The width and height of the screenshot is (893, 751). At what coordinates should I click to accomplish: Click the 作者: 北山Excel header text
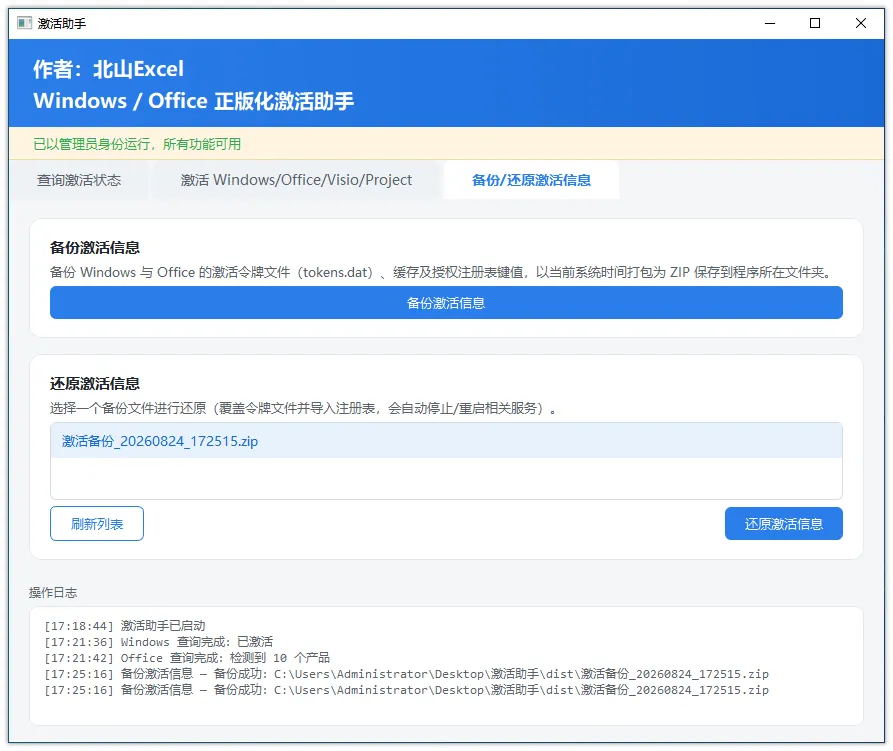click(108, 69)
